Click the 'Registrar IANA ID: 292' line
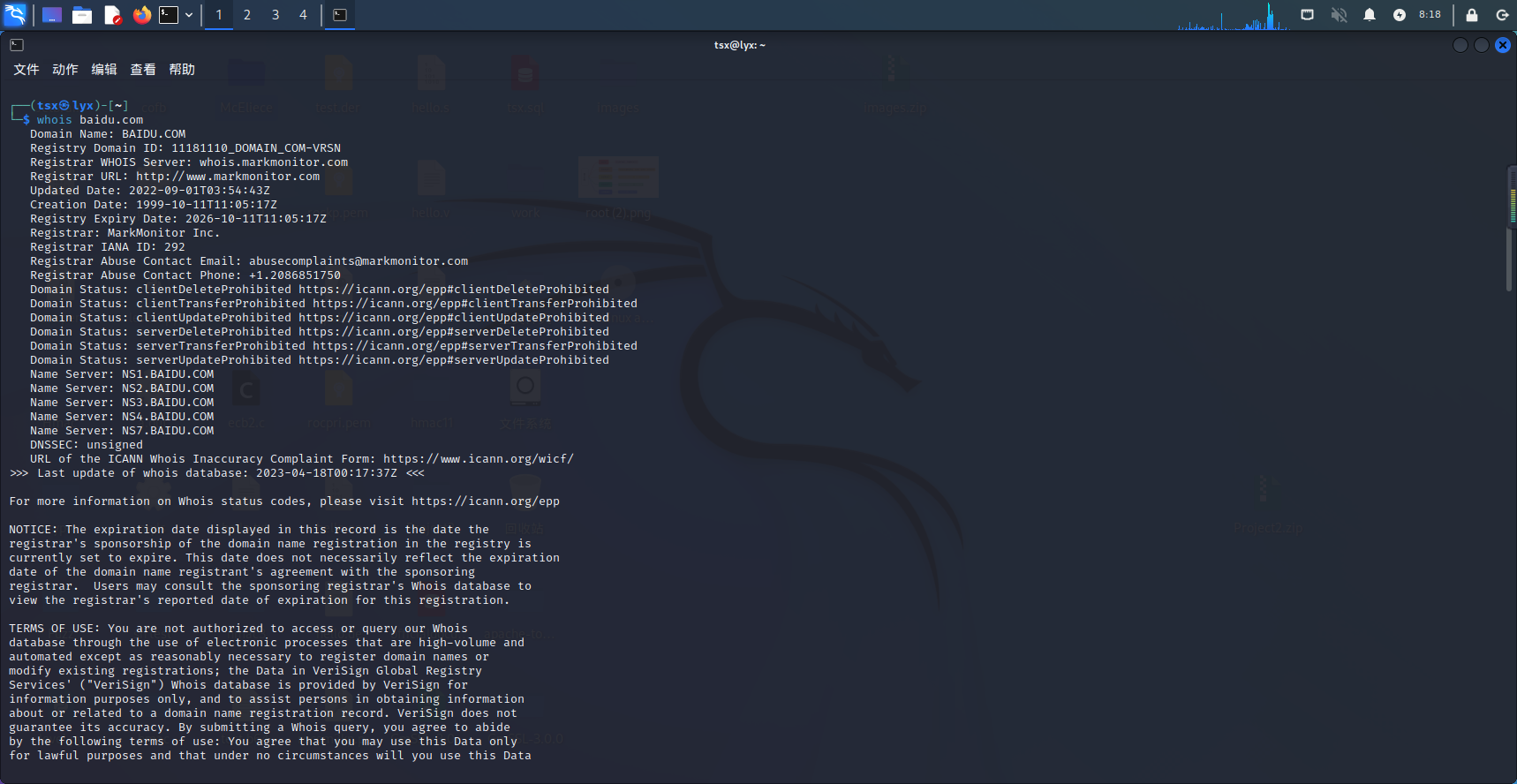This screenshot has width=1517, height=784. [108, 247]
